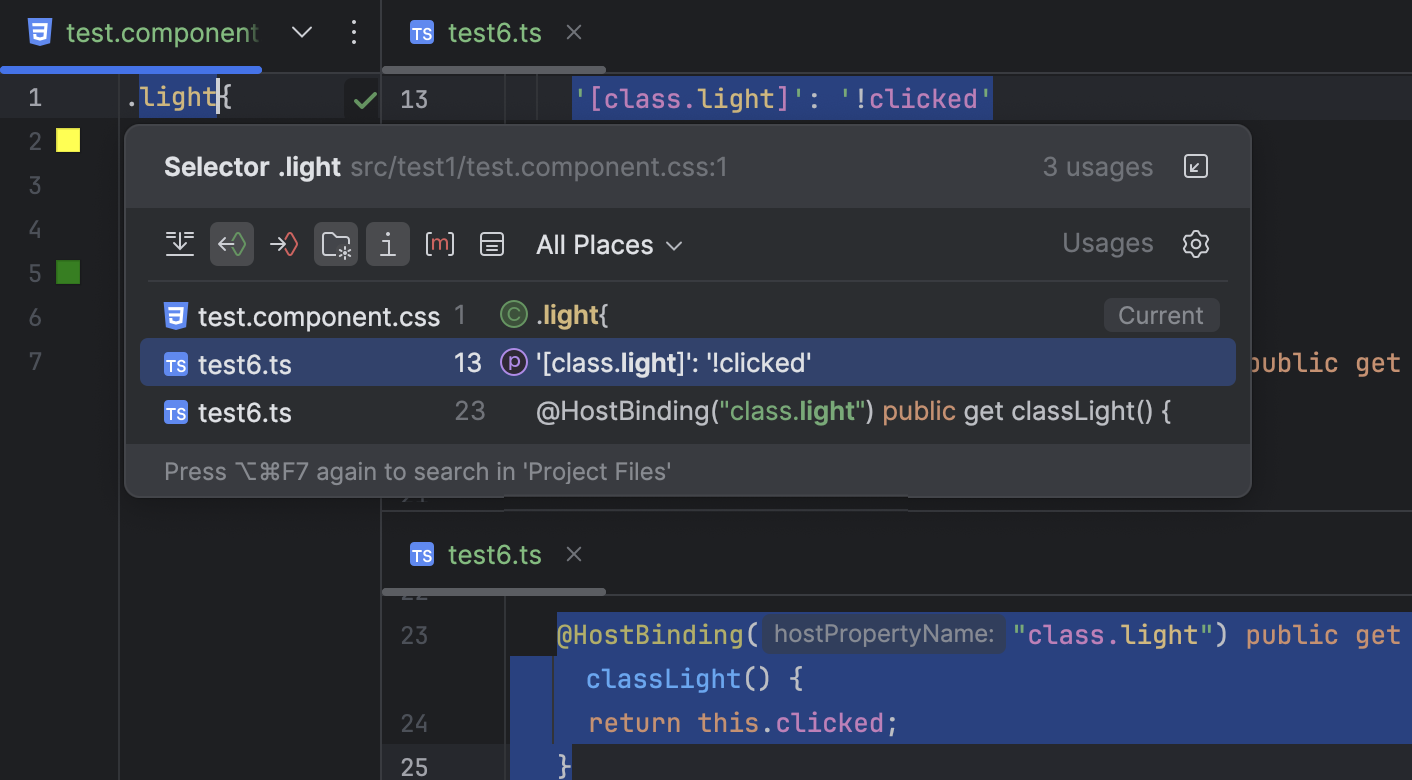This screenshot has width=1412, height=780.
Task: Select the lower test6.ts editor tab
Action: click(495, 554)
